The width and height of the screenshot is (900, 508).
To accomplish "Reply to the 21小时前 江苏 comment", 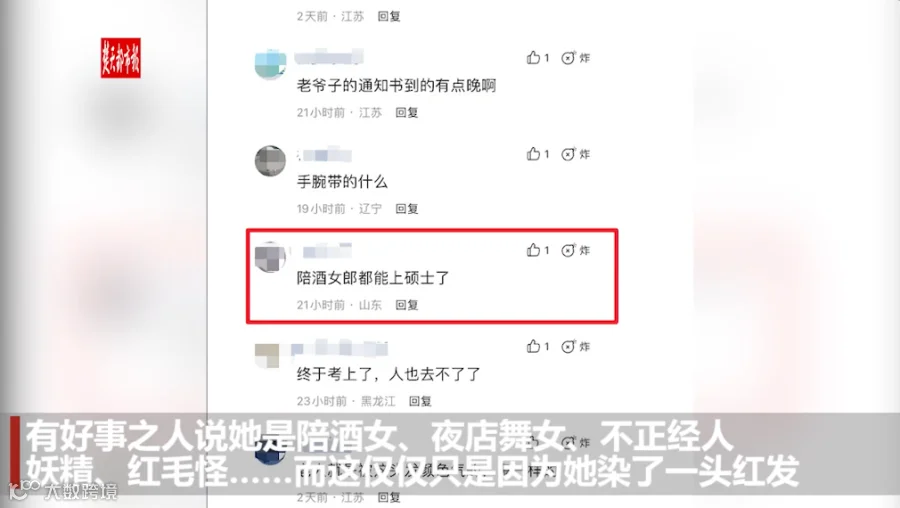I will coord(406,113).
